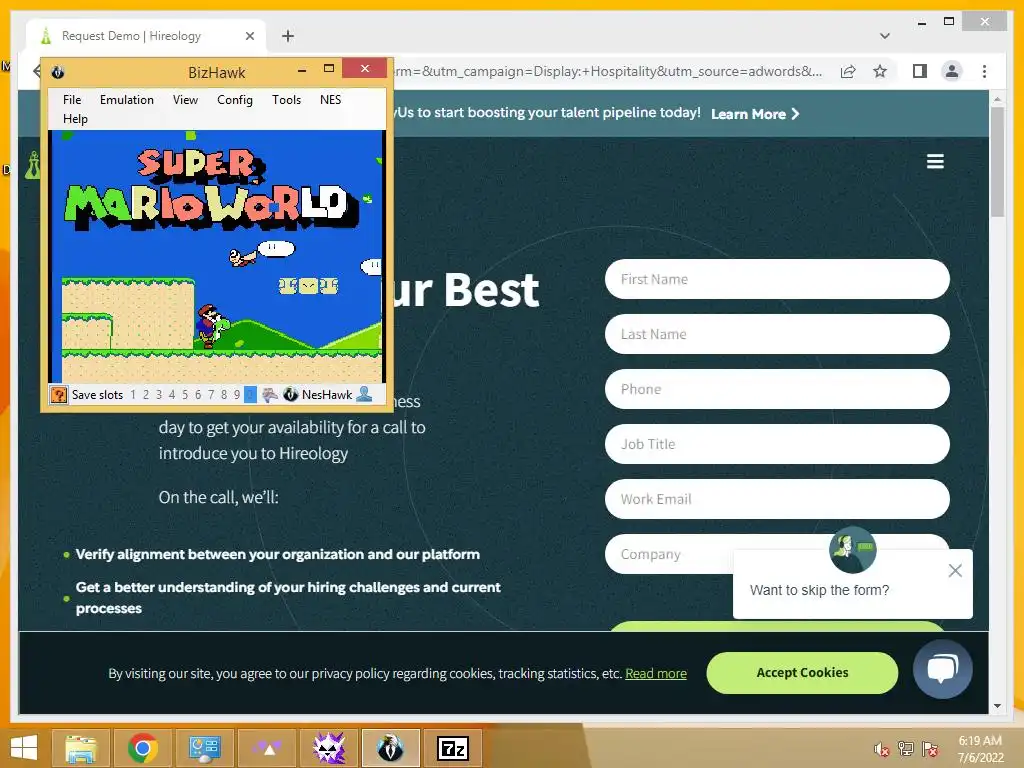This screenshot has width=1024, height=768.
Task: Open the View menu in BizHawk
Action: click(185, 100)
